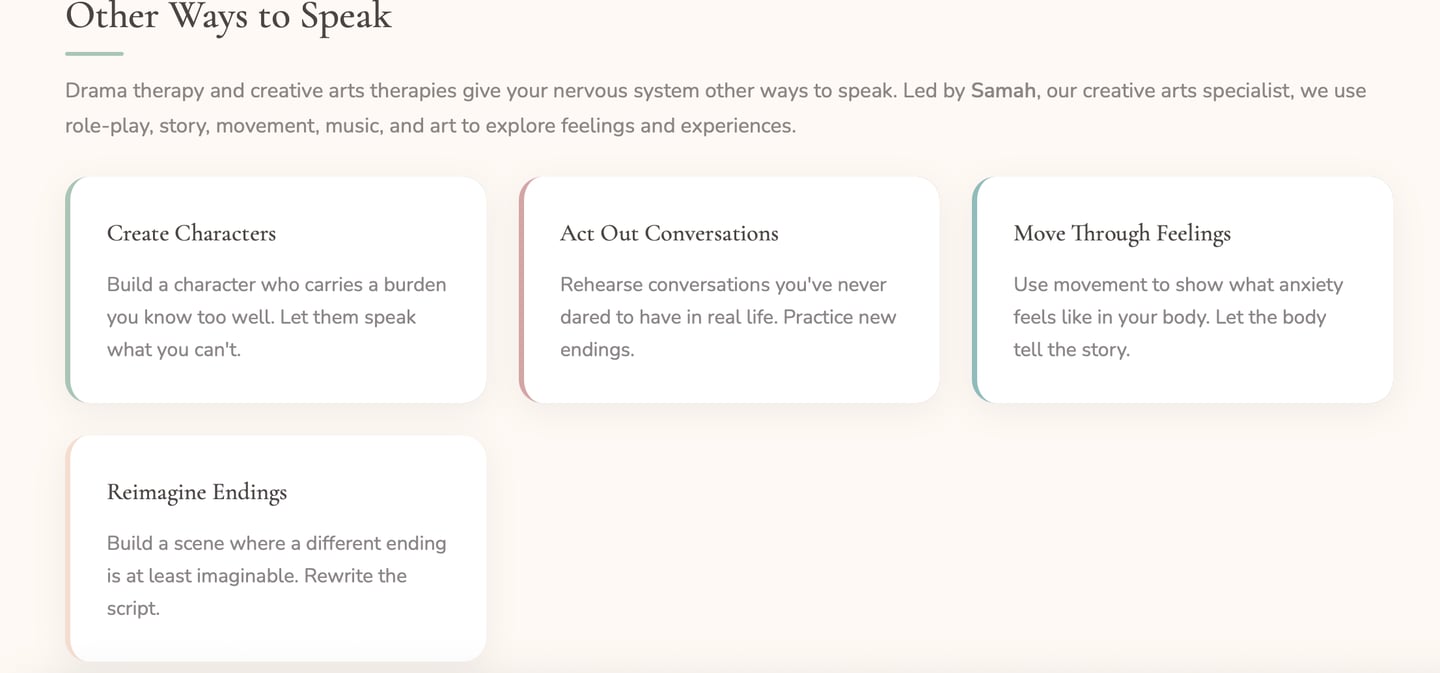The width and height of the screenshot is (1440, 673).
Task: Click the teal accent bar on Move Through Feelings
Action: coord(975,290)
